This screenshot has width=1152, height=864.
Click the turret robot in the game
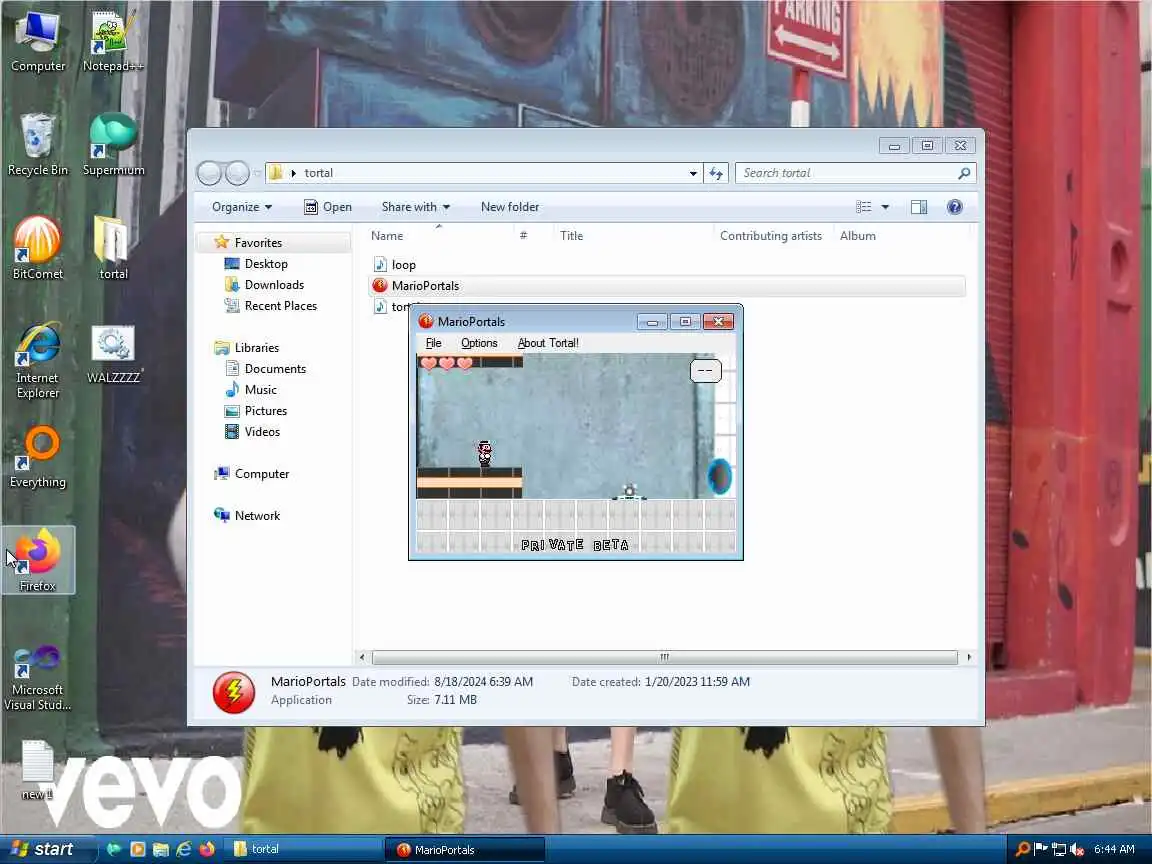coord(629,492)
